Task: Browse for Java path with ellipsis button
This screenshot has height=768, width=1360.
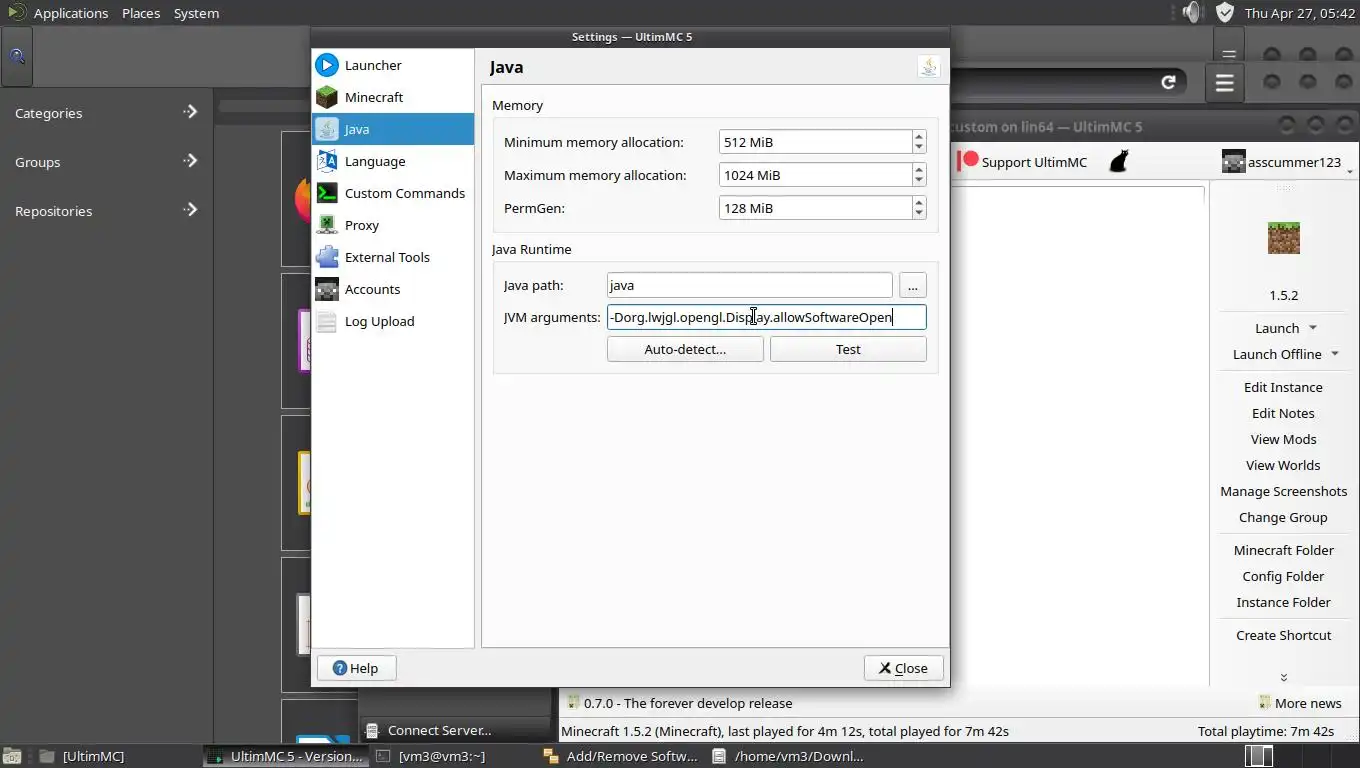Action: pos(912,285)
